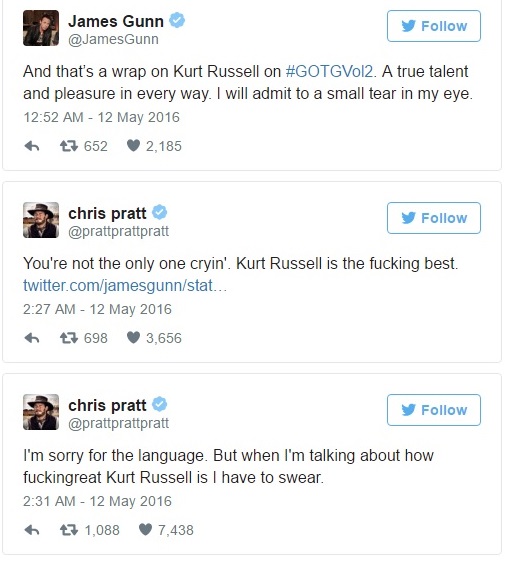This screenshot has width=515, height=563.
Task: Open the @JamesGunn handle
Action: pyautogui.click(x=113, y=39)
